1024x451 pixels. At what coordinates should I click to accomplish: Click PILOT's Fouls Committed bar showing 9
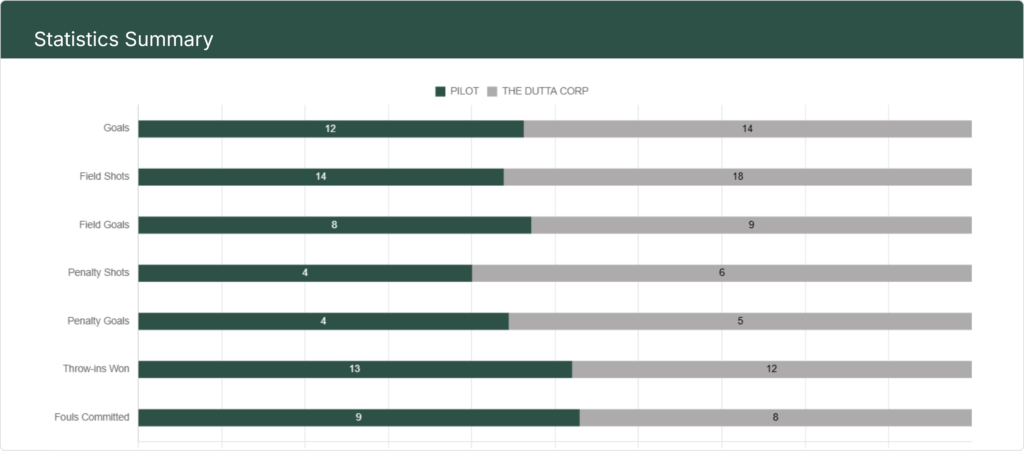(x=358, y=417)
